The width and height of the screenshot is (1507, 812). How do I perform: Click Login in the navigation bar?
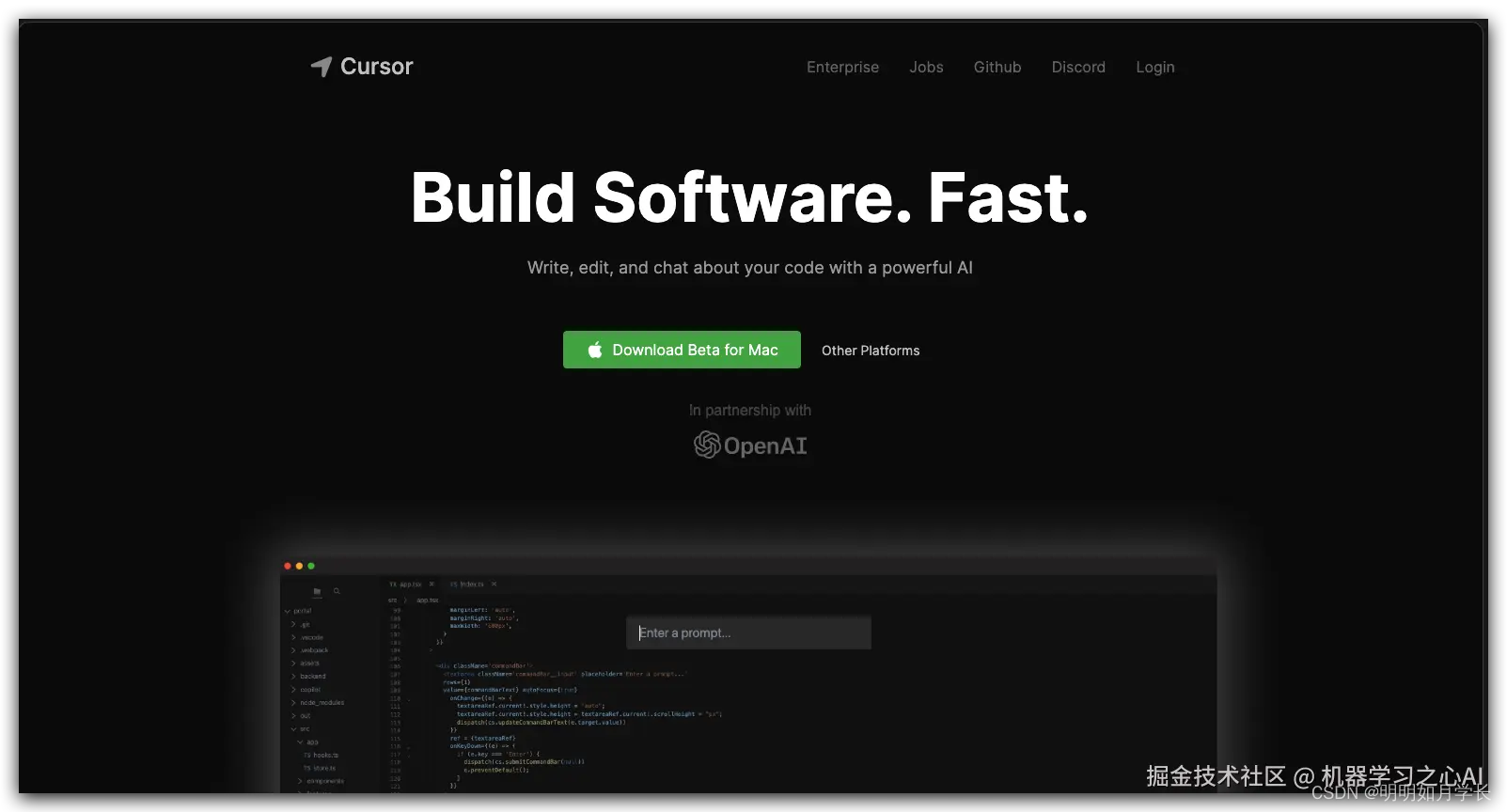[x=1155, y=68]
